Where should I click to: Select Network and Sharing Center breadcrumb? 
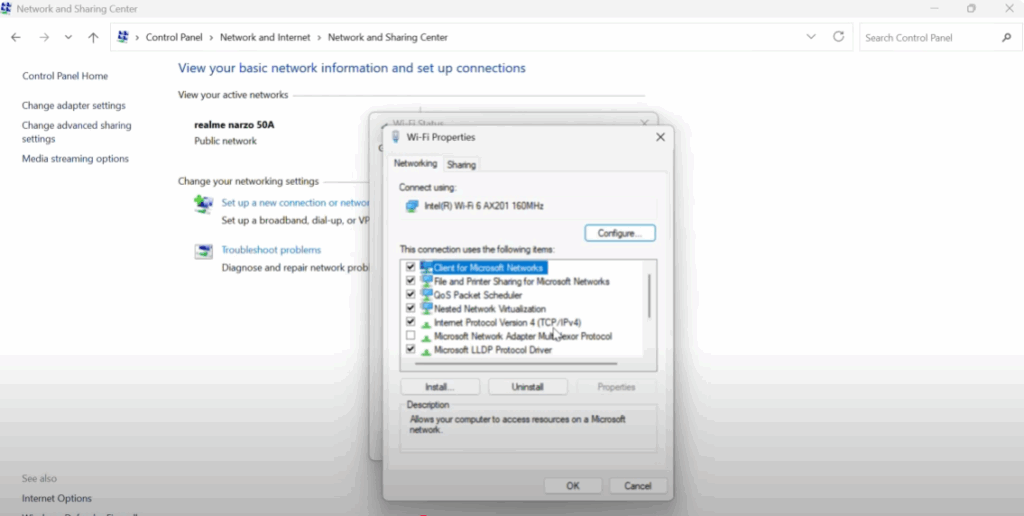pos(388,38)
